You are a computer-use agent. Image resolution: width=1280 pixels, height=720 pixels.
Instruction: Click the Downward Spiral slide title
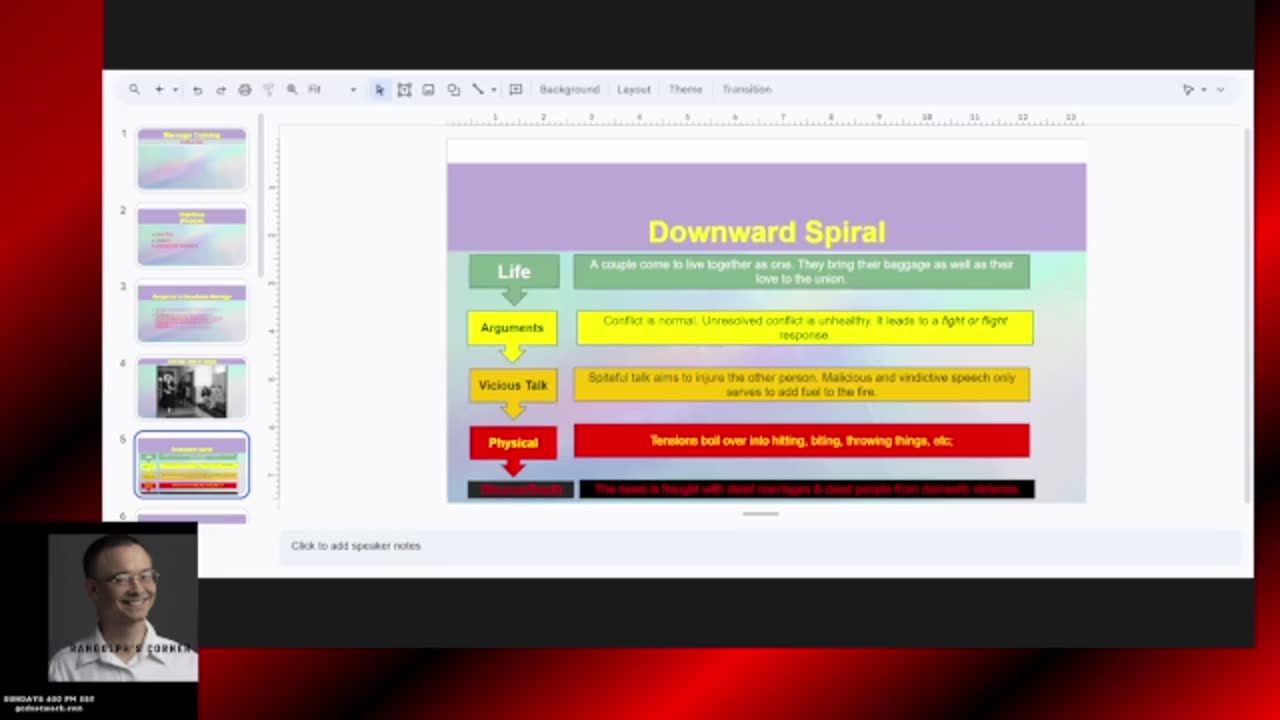coord(767,232)
